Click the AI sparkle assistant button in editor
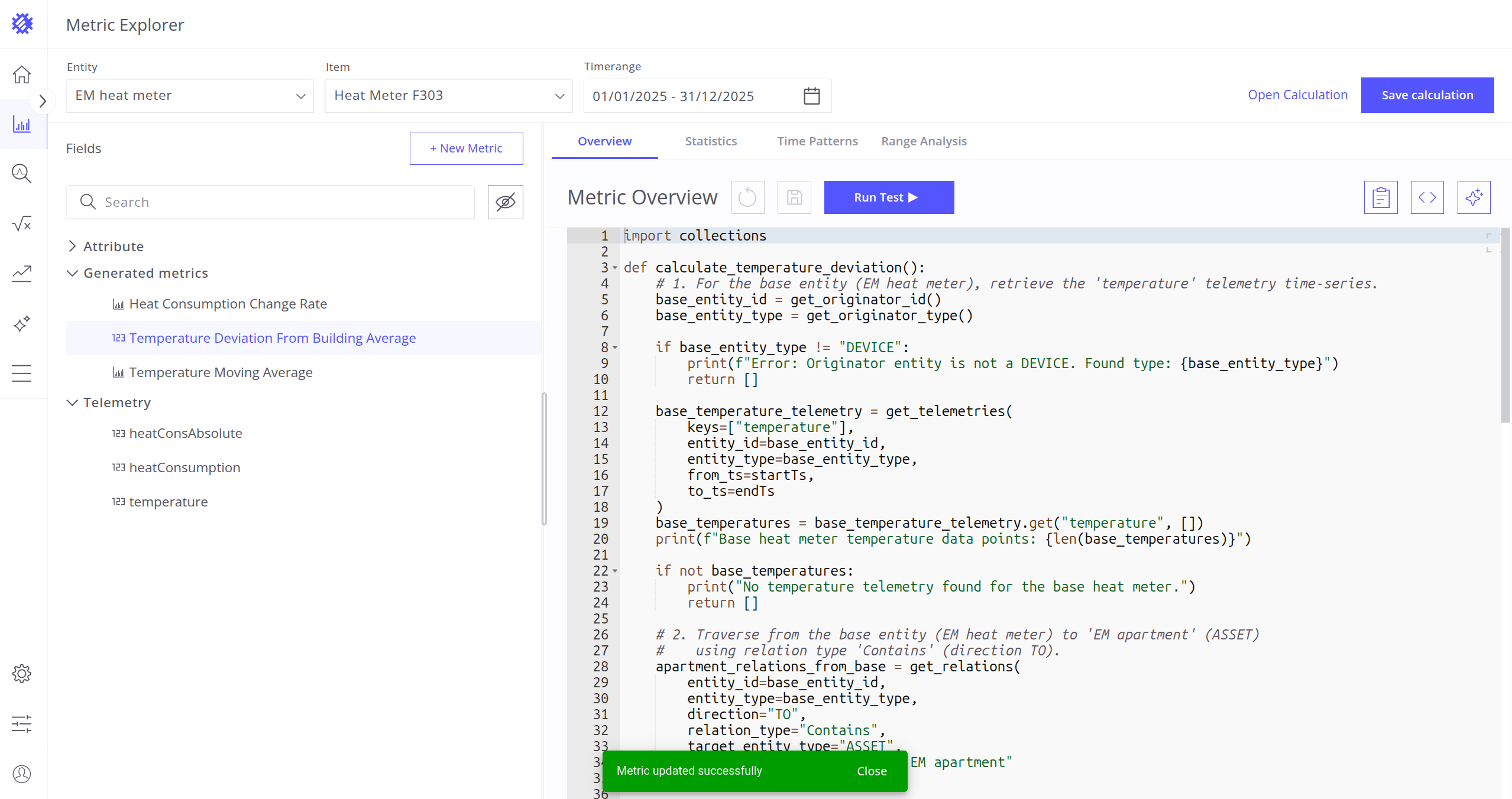The image size is (1512, 799). point(1474,197)
